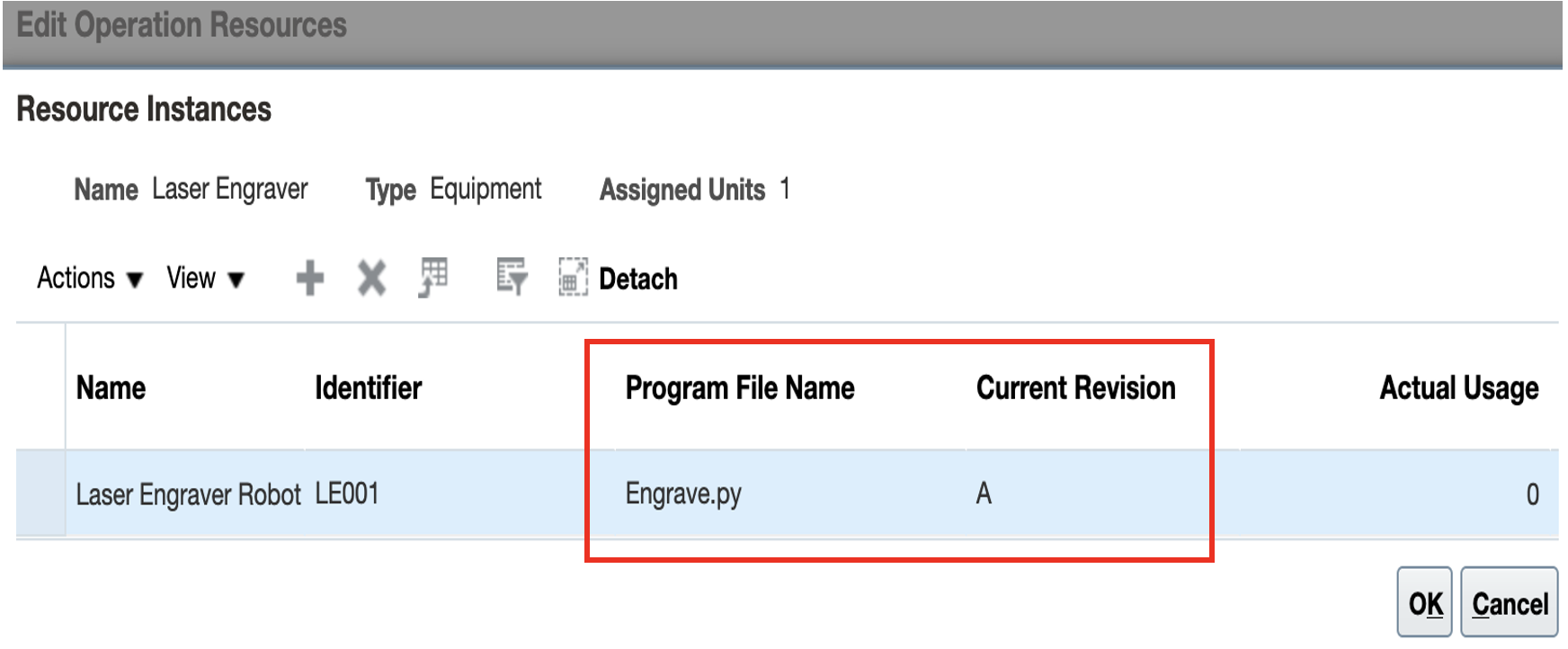The width and height of the screenshot is (1568, 649).
Task: Click the dashed Detach table icon
Action: pyautogui.click(x=573, y=278)
